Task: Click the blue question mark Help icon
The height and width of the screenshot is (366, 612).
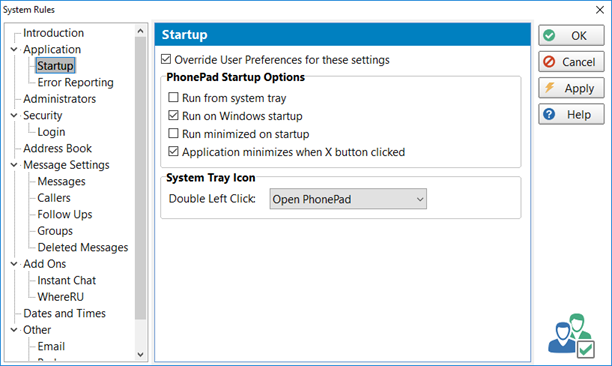Action: [x=549, y=114]
